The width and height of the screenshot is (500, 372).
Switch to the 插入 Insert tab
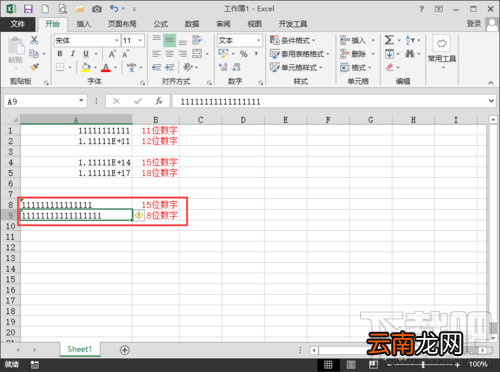[x=84, y=24]
